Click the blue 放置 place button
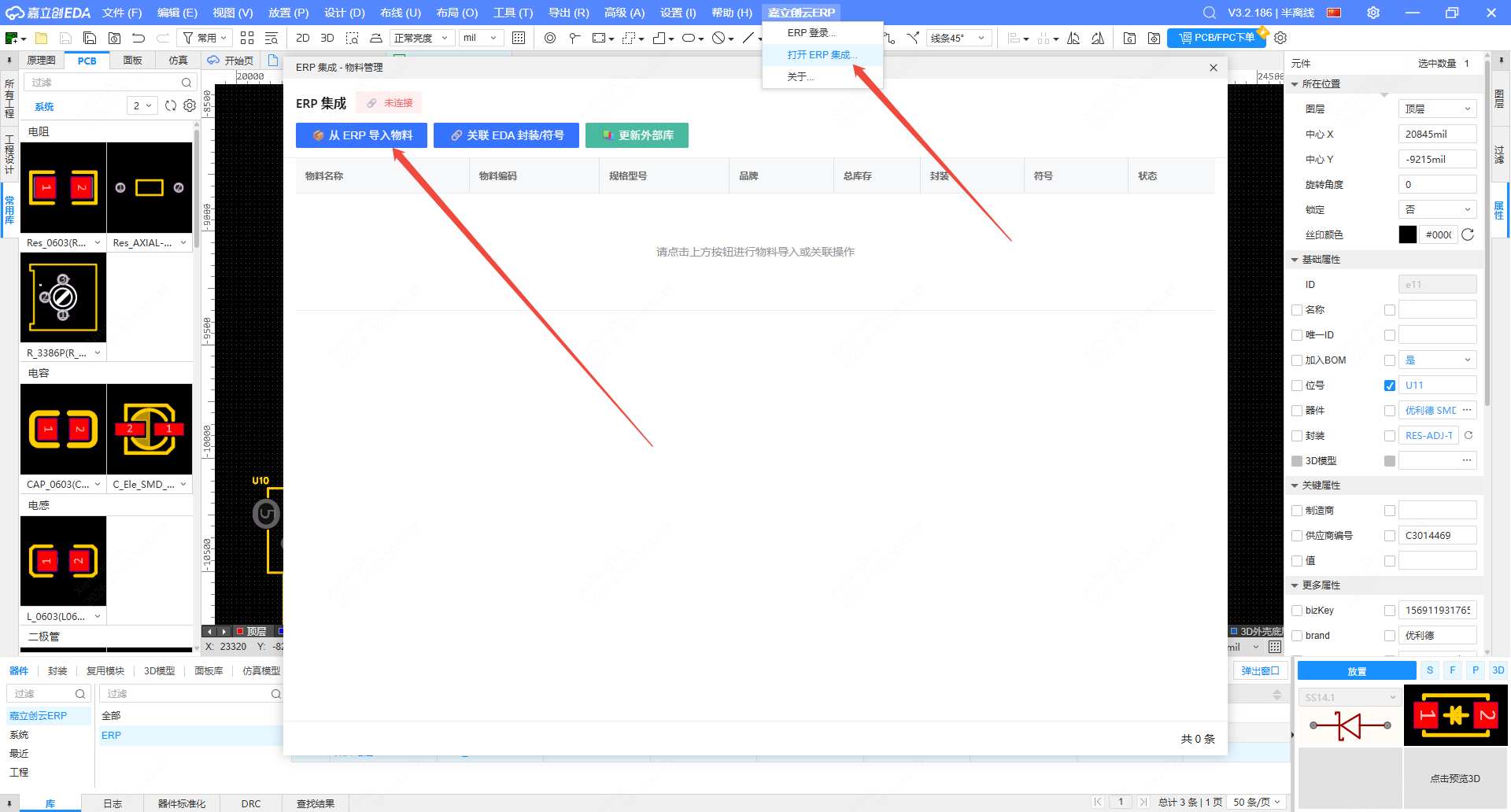1511x812 pixels. pyautogui.click(x=1357, y=671)
